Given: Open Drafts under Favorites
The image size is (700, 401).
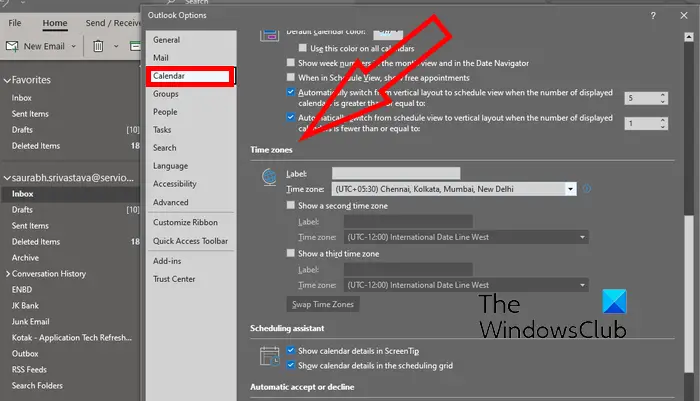Looking at the screenshot, I should [22, 129].
